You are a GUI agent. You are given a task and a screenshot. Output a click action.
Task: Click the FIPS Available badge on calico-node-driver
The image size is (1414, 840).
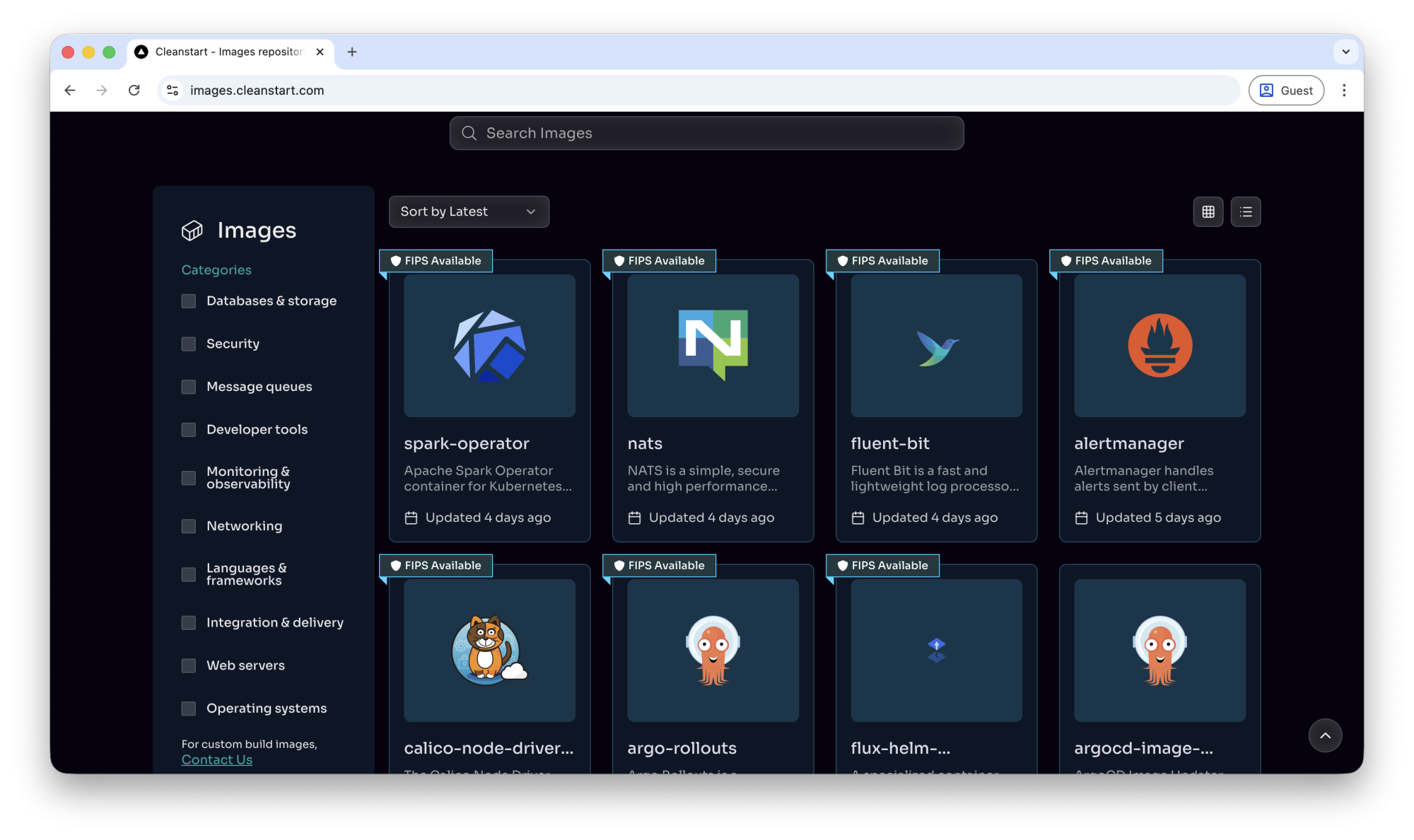(436, 566)
